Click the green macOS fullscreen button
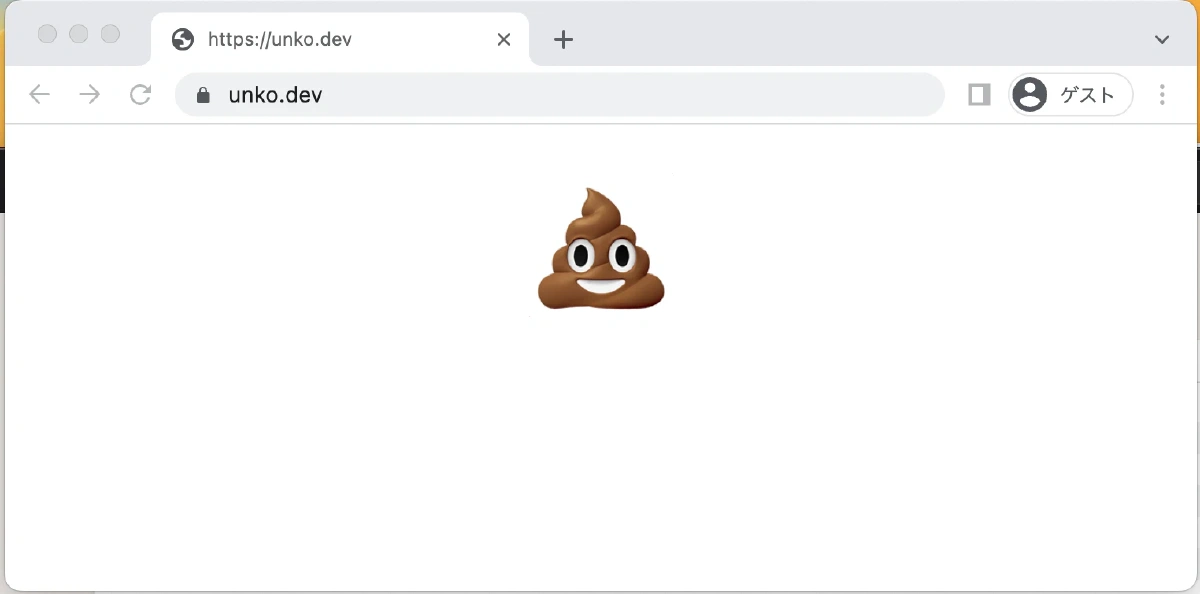1200x594 pixels. coord(109,33)
